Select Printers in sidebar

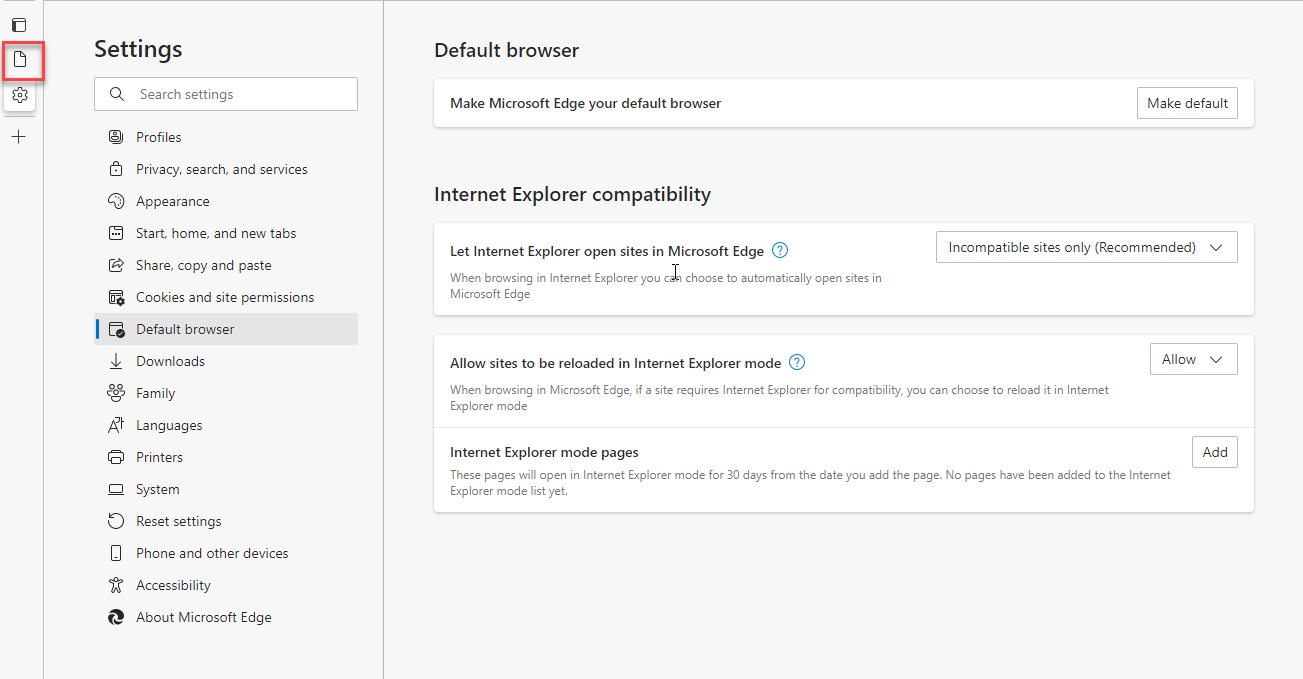coord(226,457)
